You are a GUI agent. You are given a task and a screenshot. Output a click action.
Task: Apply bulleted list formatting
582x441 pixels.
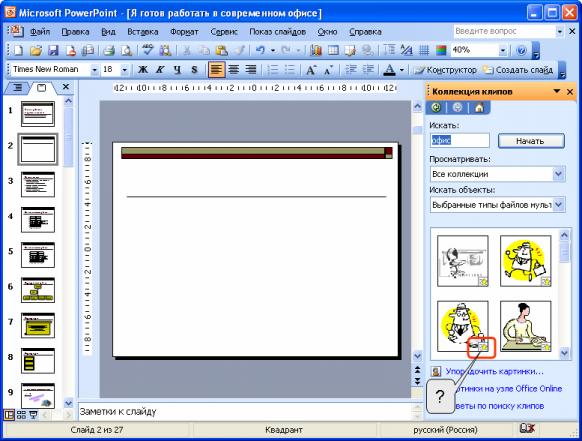(290, 69)
